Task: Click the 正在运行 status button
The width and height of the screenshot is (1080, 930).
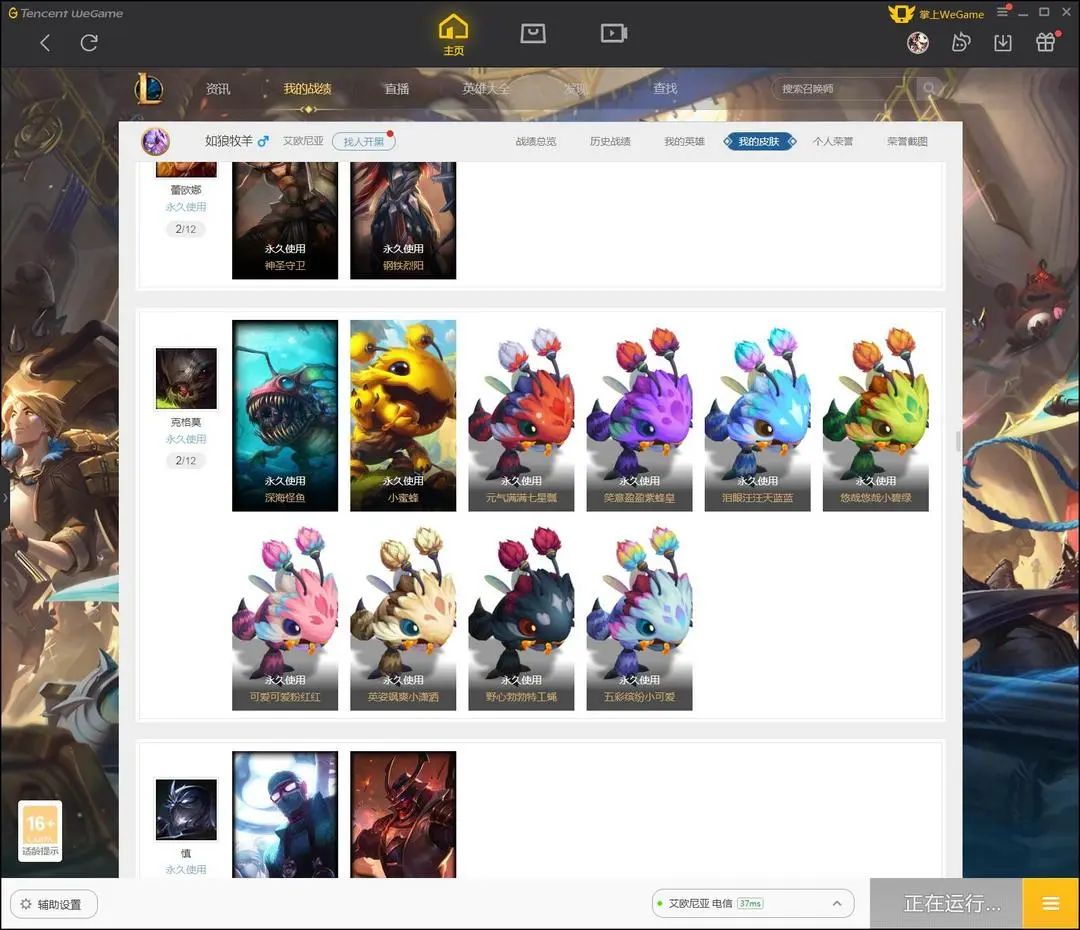Action: click(946, 903)
